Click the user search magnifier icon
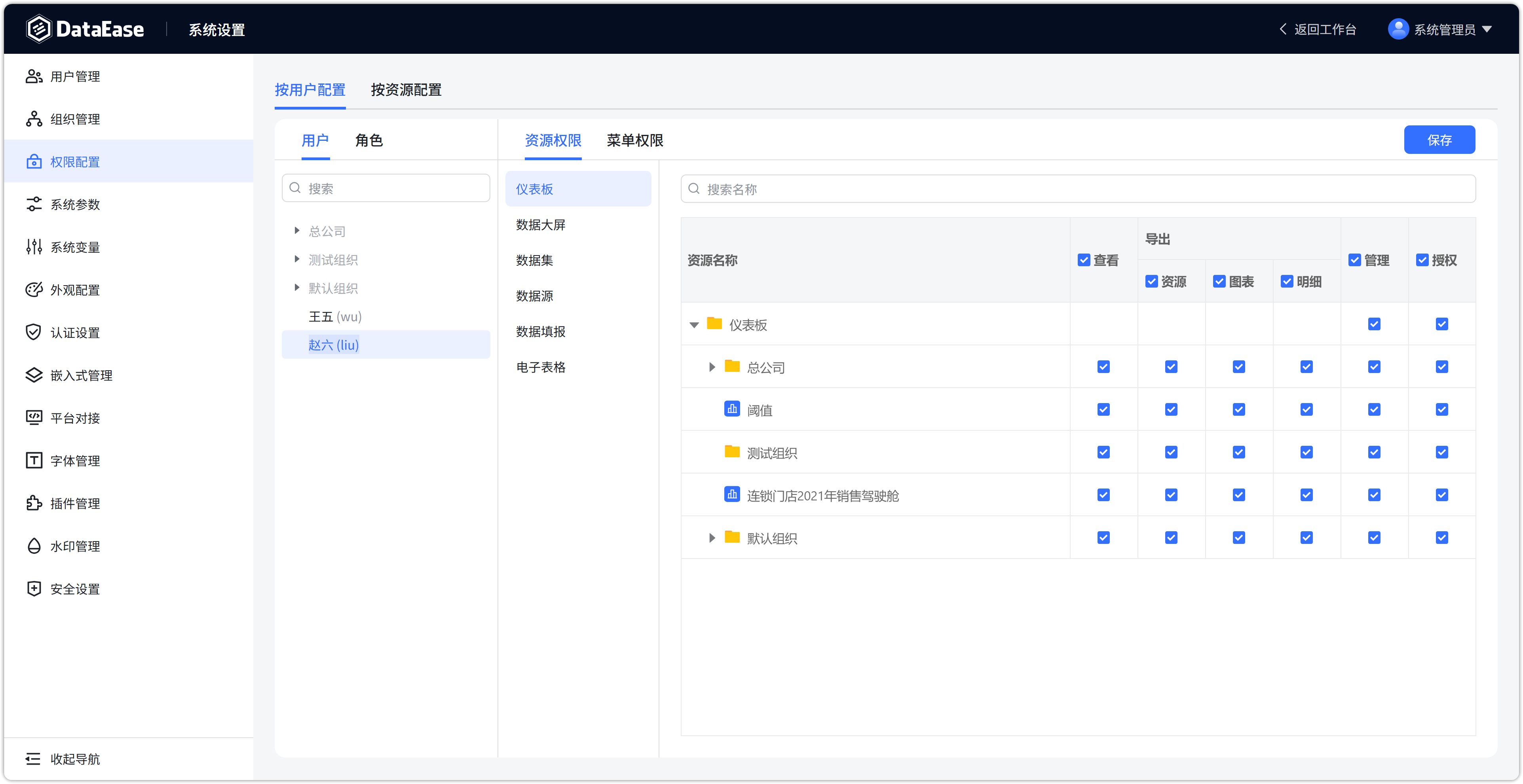The width and height of the screenshot is (1523, 784). pos(295,188)
